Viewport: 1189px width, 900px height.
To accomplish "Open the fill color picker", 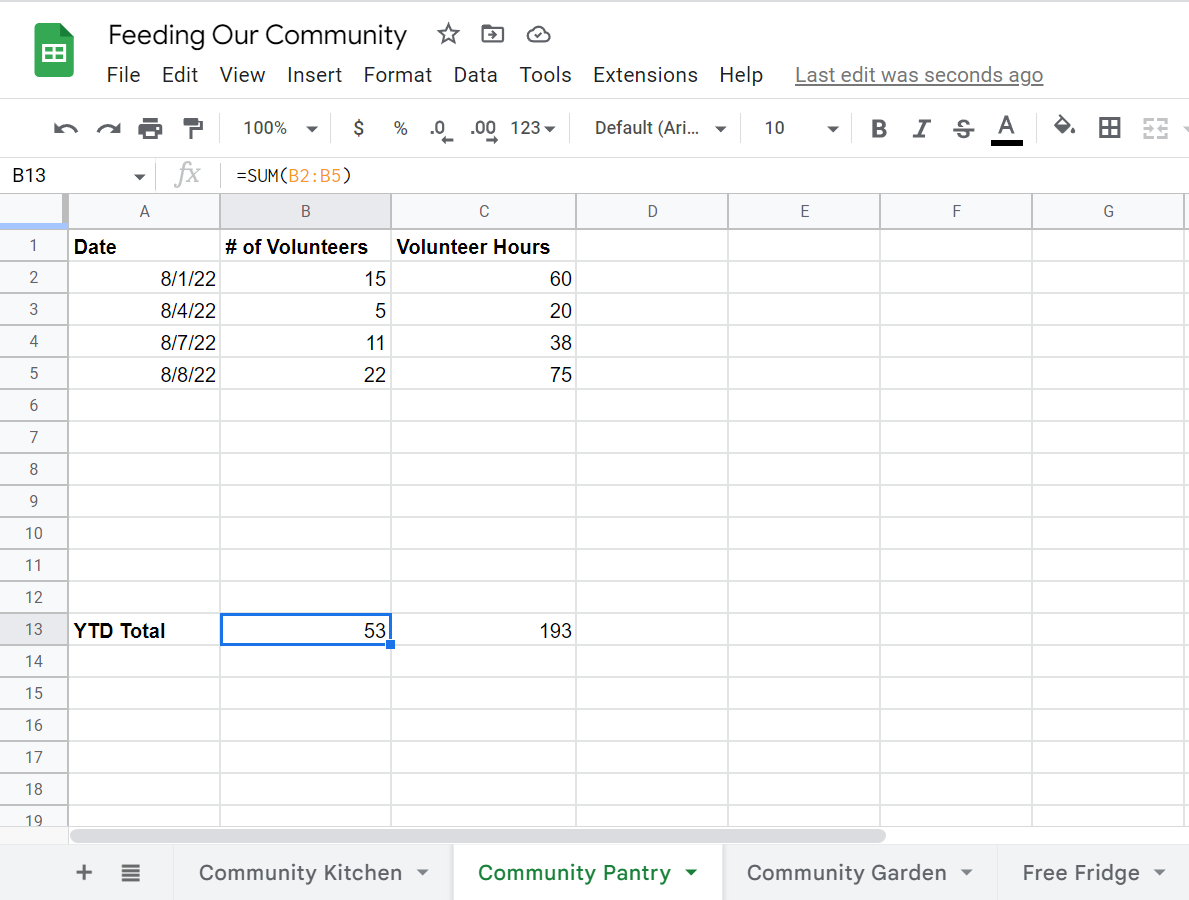I will coord(1064,128).
